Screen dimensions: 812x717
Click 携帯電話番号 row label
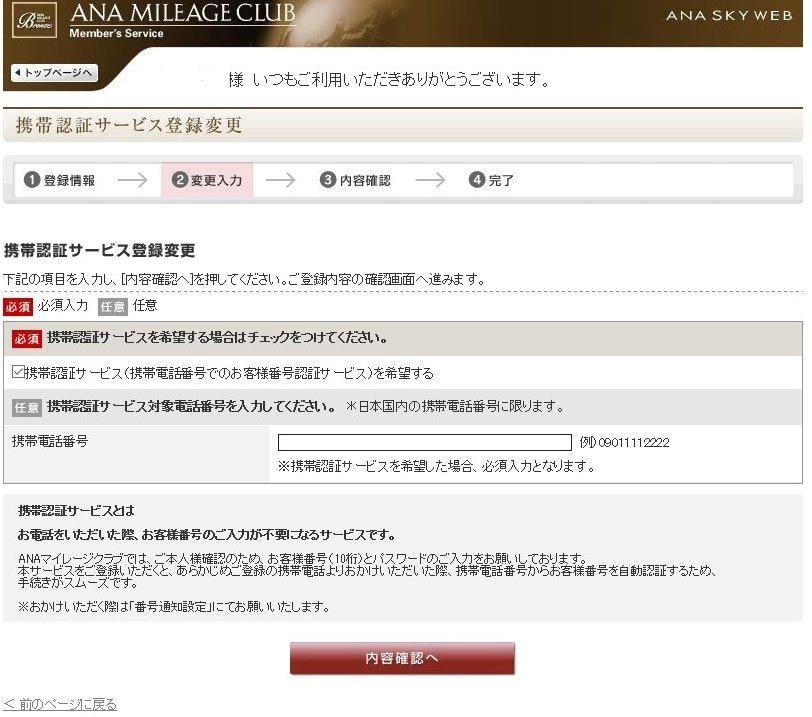click(50, 441)
